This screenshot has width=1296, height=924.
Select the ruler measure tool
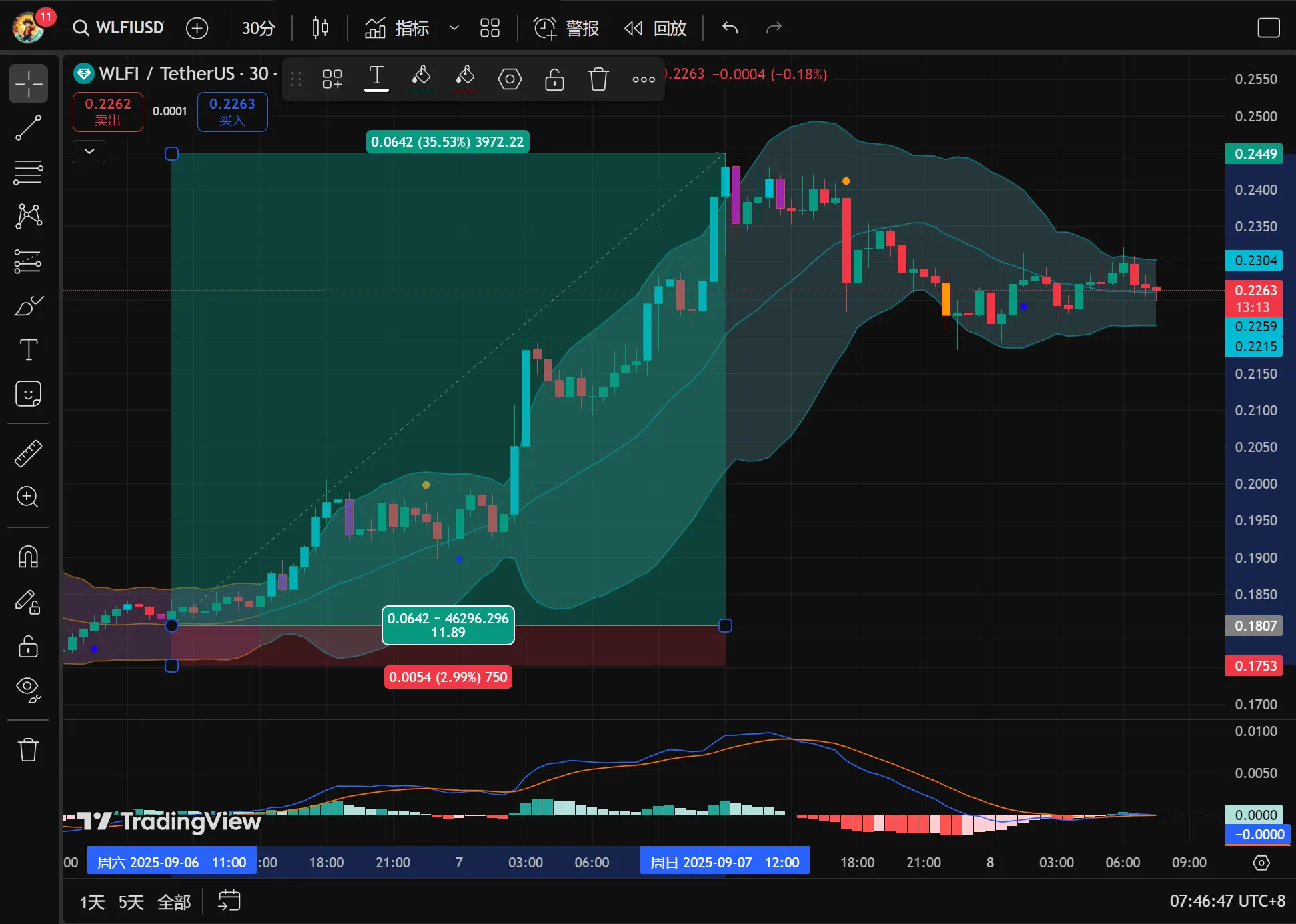click(x=28, y=453)
